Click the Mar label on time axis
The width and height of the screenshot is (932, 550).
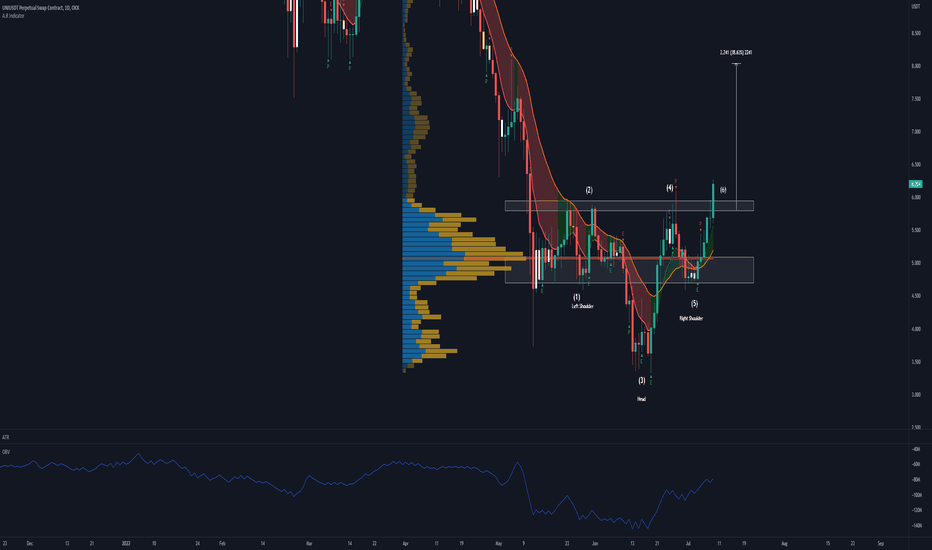pyautogui.click(x=309, y=543)
